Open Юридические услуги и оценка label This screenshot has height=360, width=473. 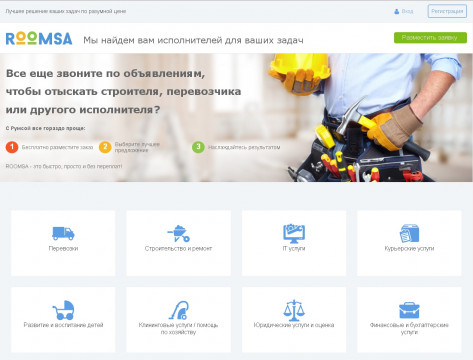[294, 325]
